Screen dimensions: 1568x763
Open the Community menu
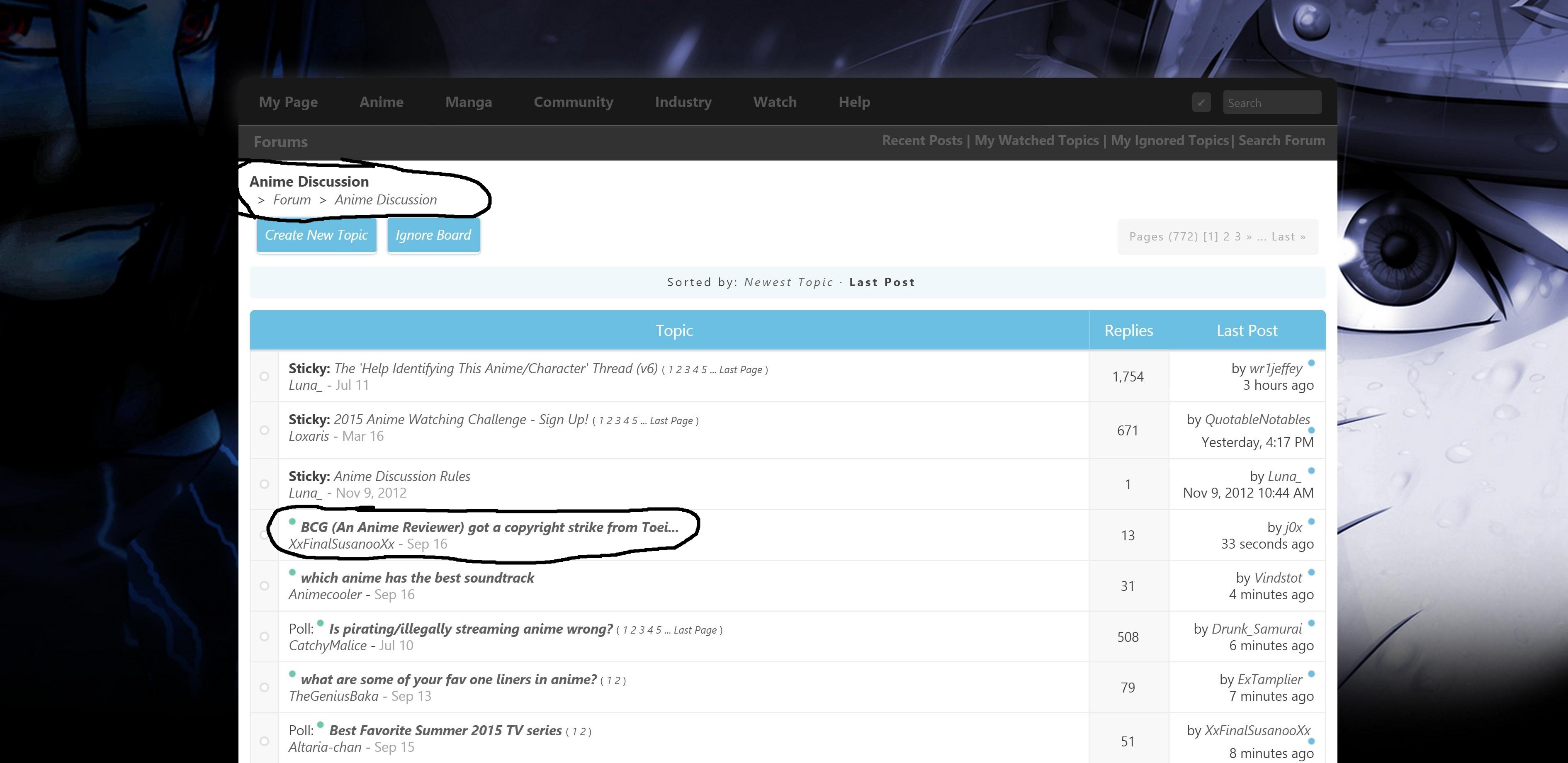coord(573,102)
